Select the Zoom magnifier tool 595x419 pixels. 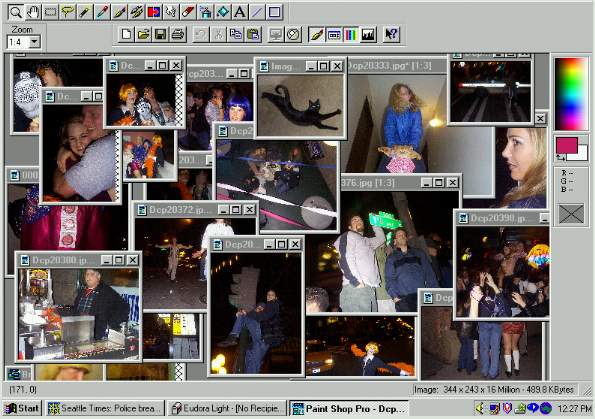click(16, 12)
